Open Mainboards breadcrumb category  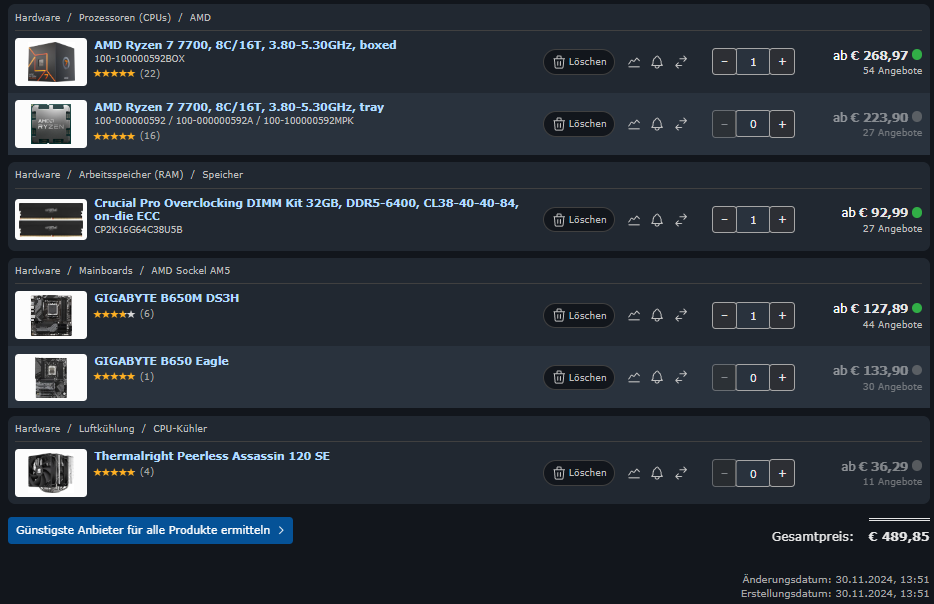point(105,270)
